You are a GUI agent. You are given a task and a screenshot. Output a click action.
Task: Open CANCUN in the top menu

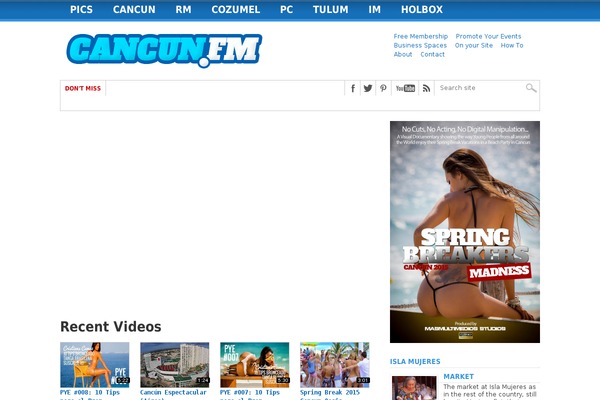coord(134,10)
